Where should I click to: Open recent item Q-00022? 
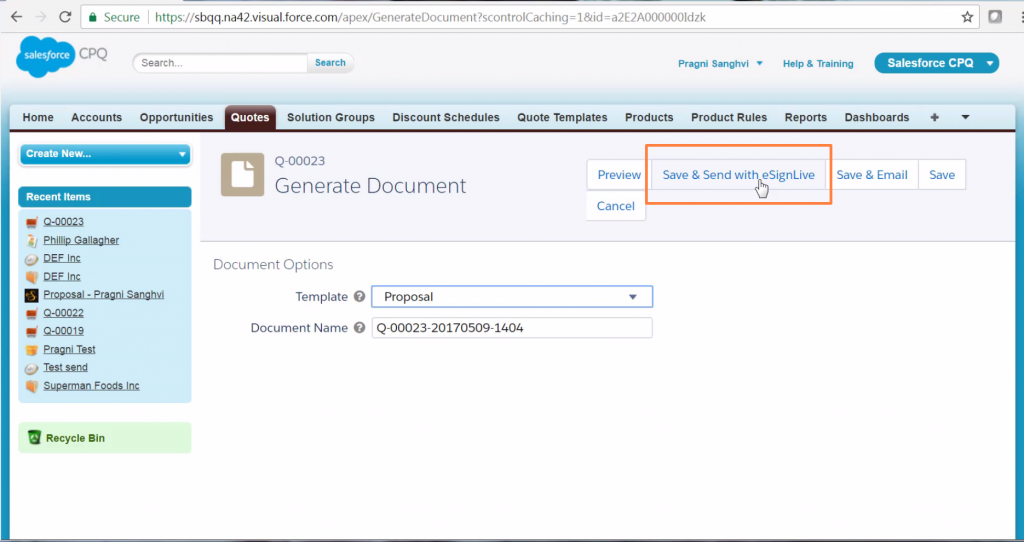tap(63, 313)
